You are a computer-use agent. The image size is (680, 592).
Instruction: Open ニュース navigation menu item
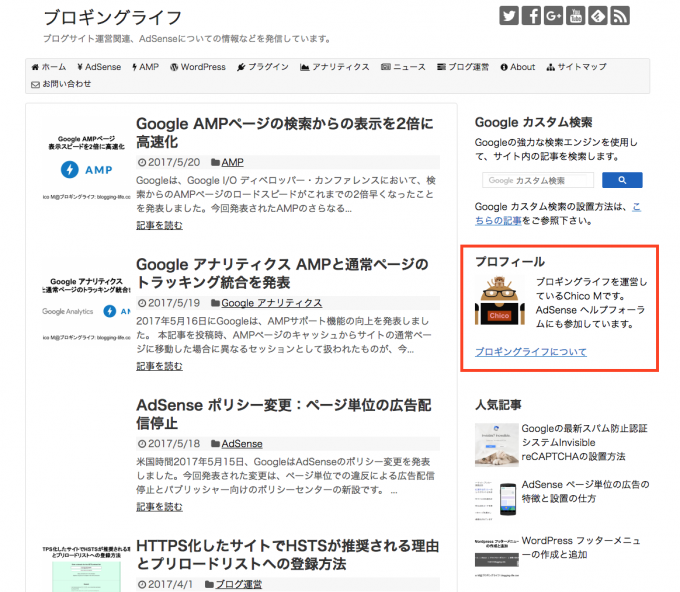[403, 67]
